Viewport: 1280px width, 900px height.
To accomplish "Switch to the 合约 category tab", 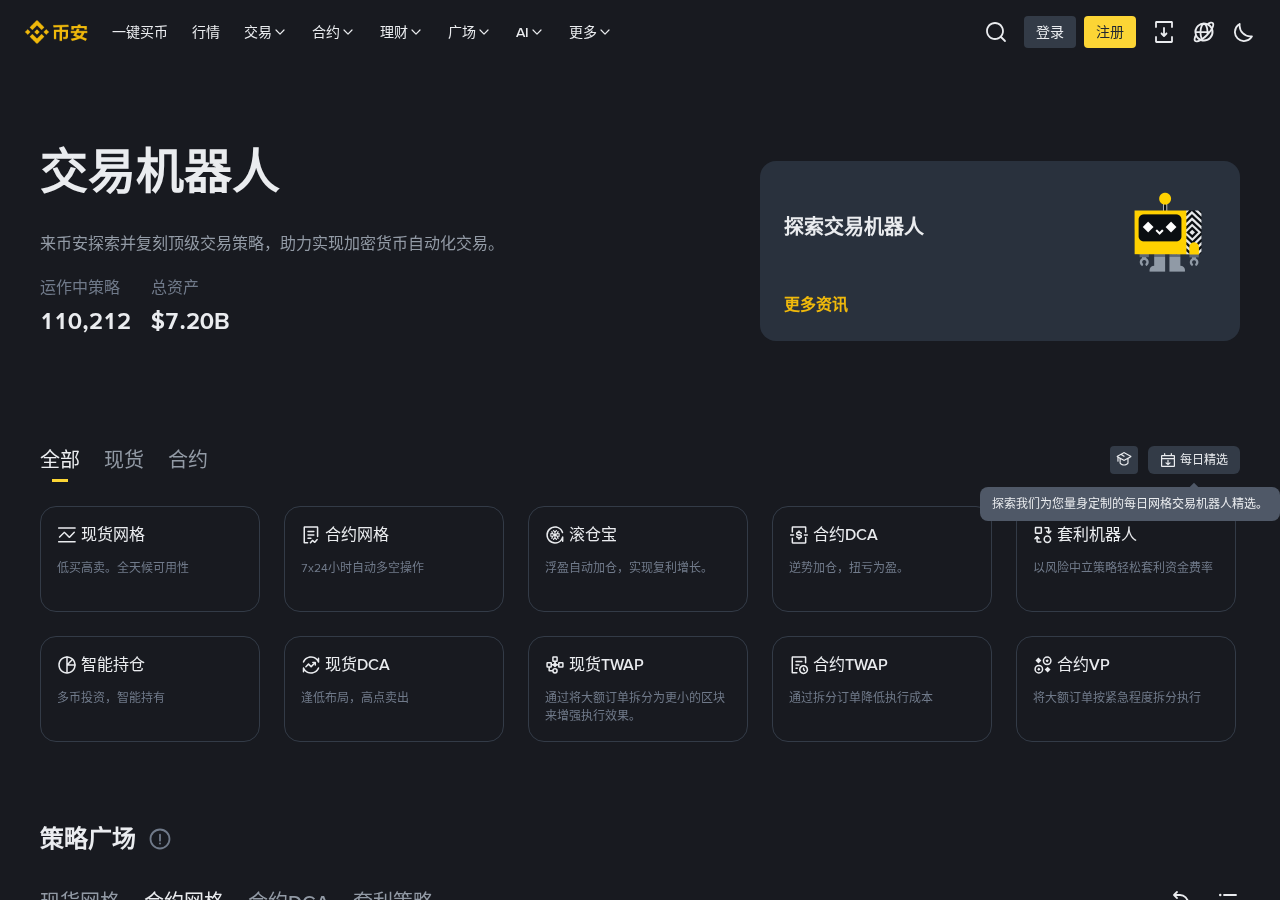I will coord(188,460).
